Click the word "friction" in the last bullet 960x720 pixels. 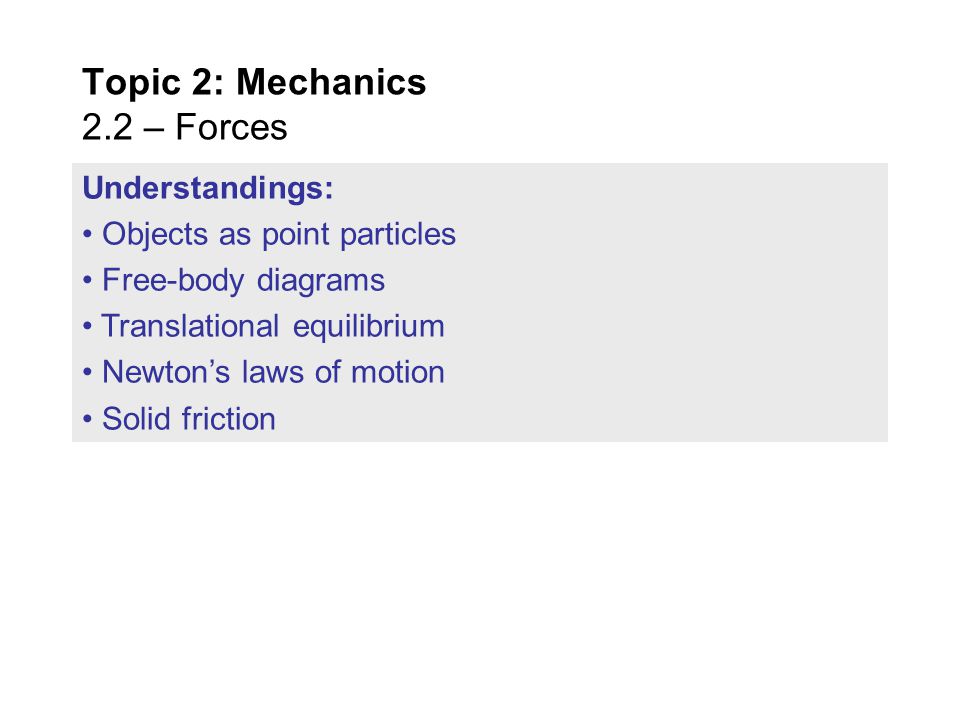tap(228, 419)
